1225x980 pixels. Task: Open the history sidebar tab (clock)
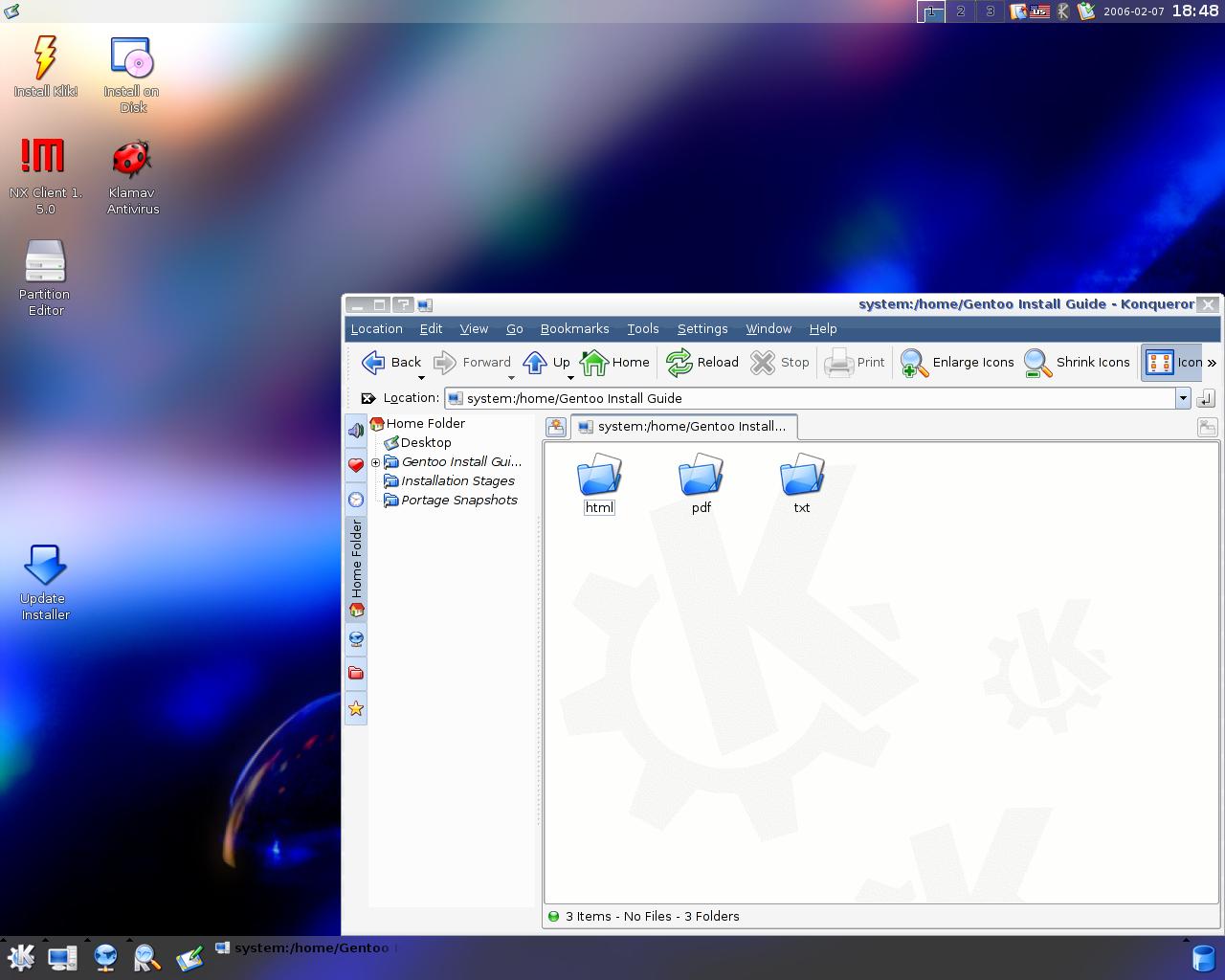(x=356, y=500)
